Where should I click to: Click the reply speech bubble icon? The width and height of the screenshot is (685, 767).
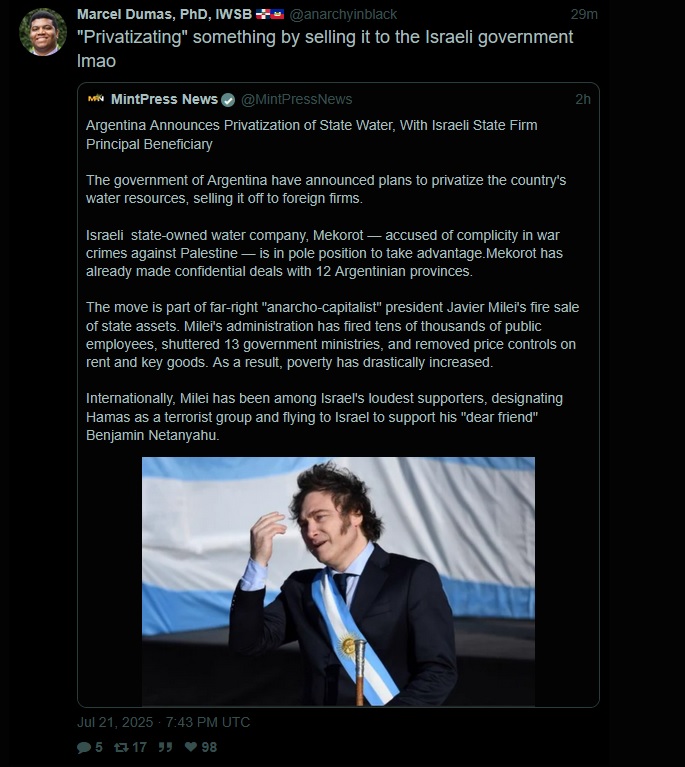coord(84,747)
